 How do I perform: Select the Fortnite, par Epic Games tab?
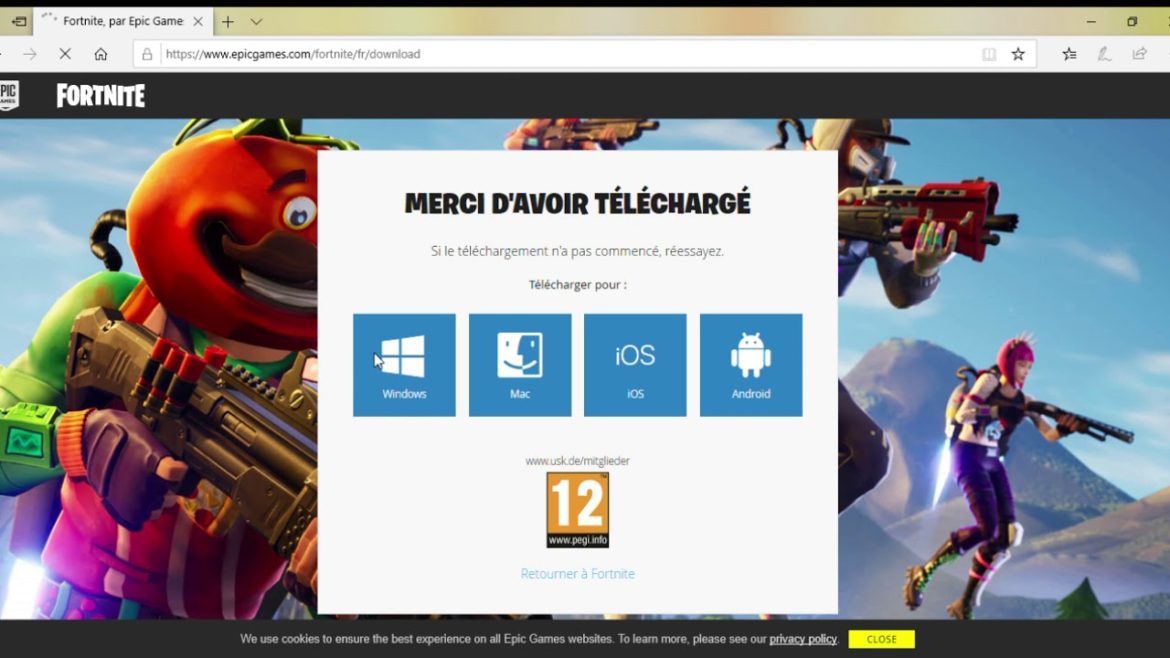coord(118,21)
